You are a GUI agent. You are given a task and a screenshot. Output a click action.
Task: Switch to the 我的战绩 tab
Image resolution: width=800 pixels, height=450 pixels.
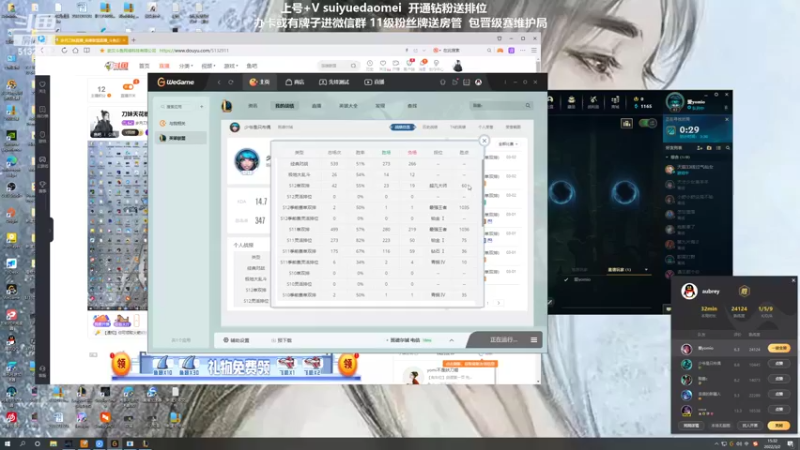pos(285,106)
